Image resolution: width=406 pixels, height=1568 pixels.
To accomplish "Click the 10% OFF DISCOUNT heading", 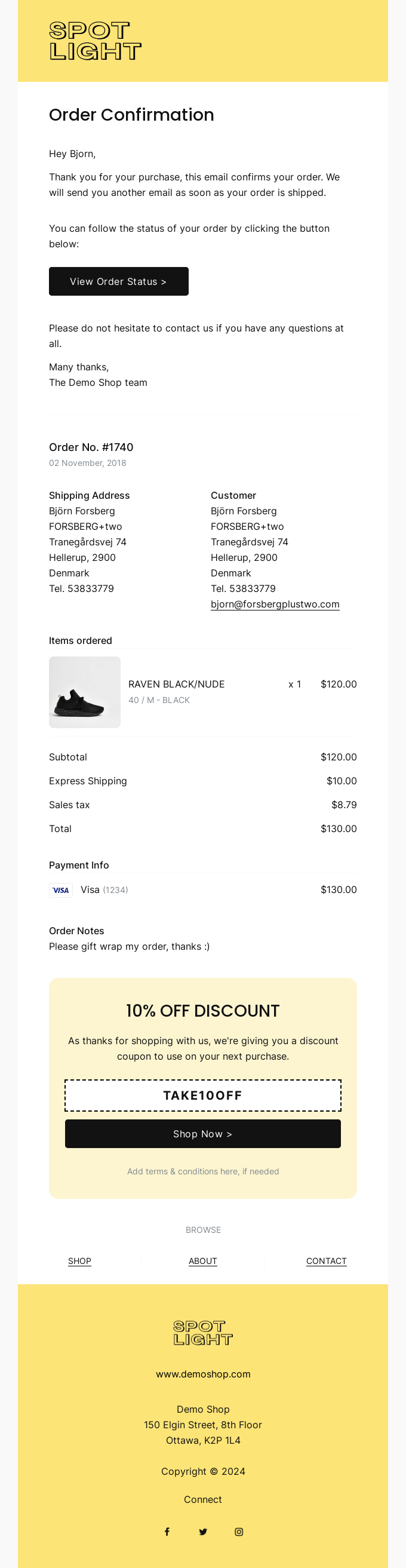I will (x=202, y=1011).
